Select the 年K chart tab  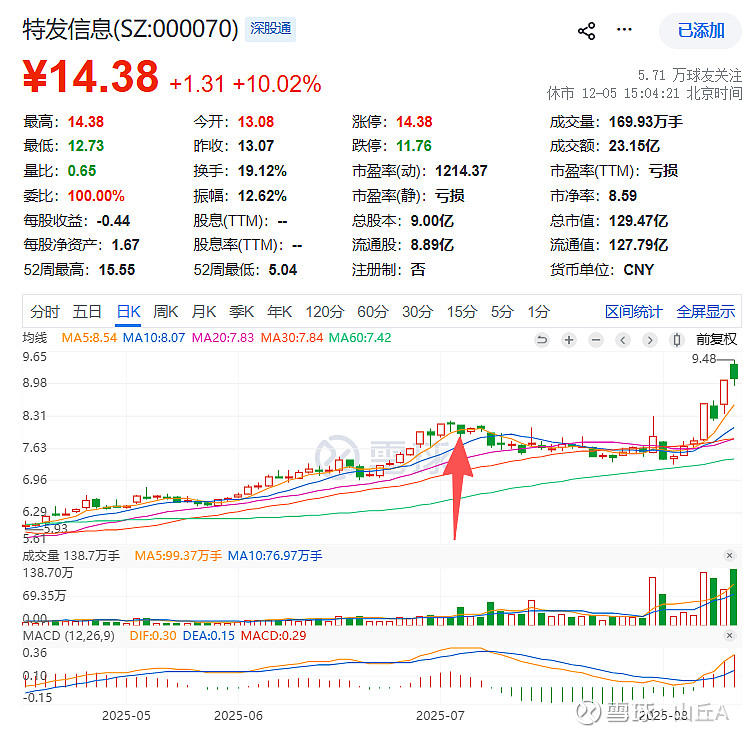click(279, 312)
